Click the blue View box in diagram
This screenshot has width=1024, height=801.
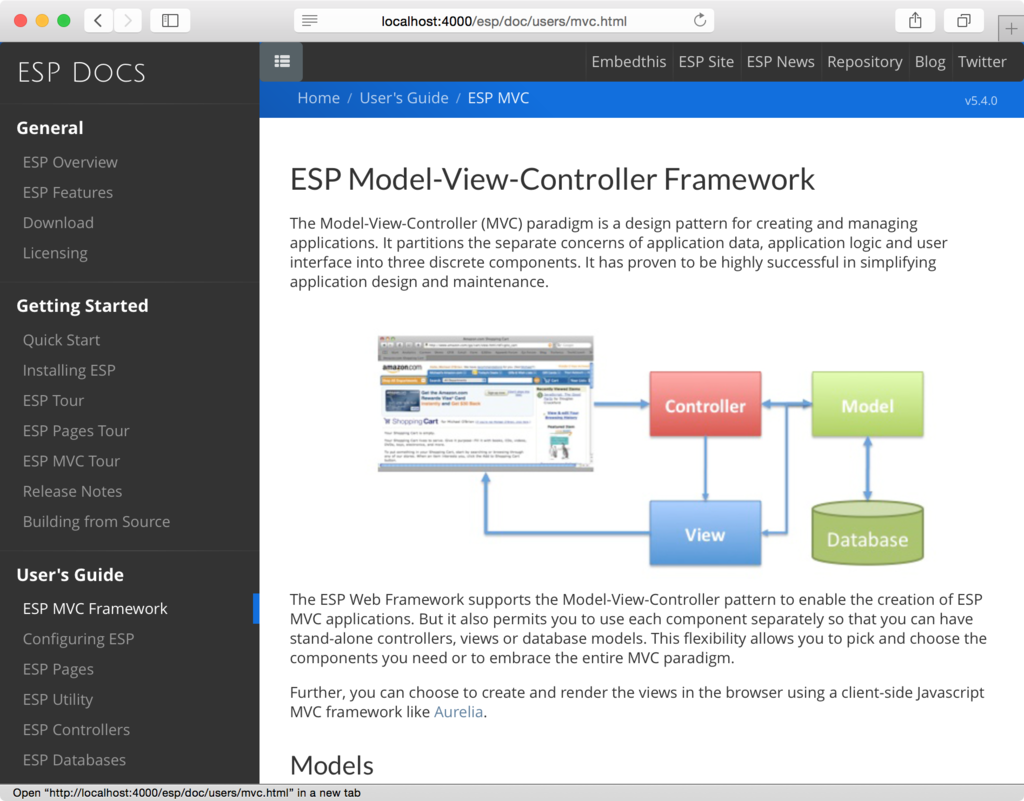pyautogui.click(x=705, y=533)
